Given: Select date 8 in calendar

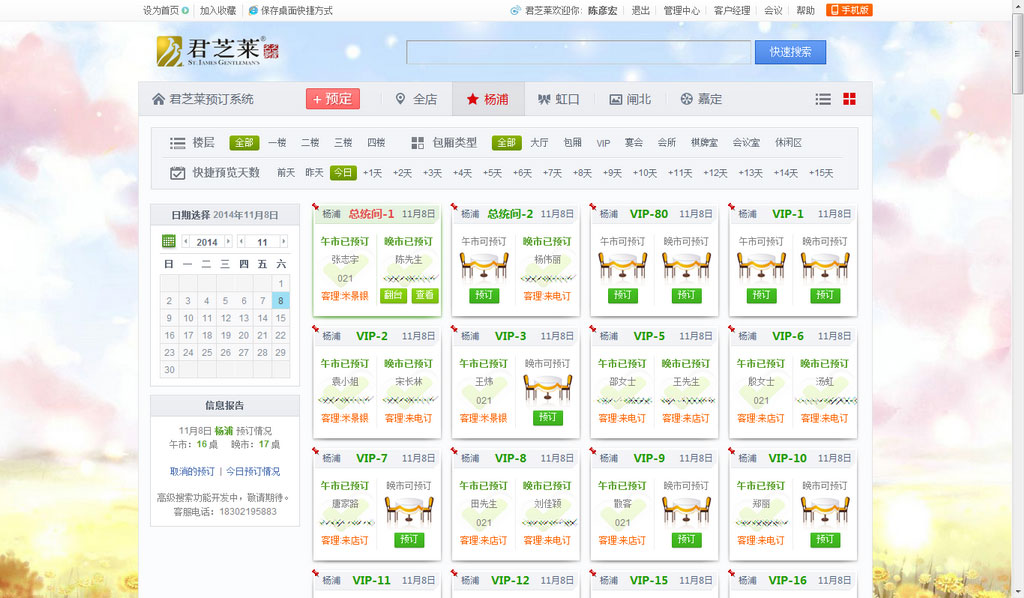Looking at the screenshot, I should point(281,300).
